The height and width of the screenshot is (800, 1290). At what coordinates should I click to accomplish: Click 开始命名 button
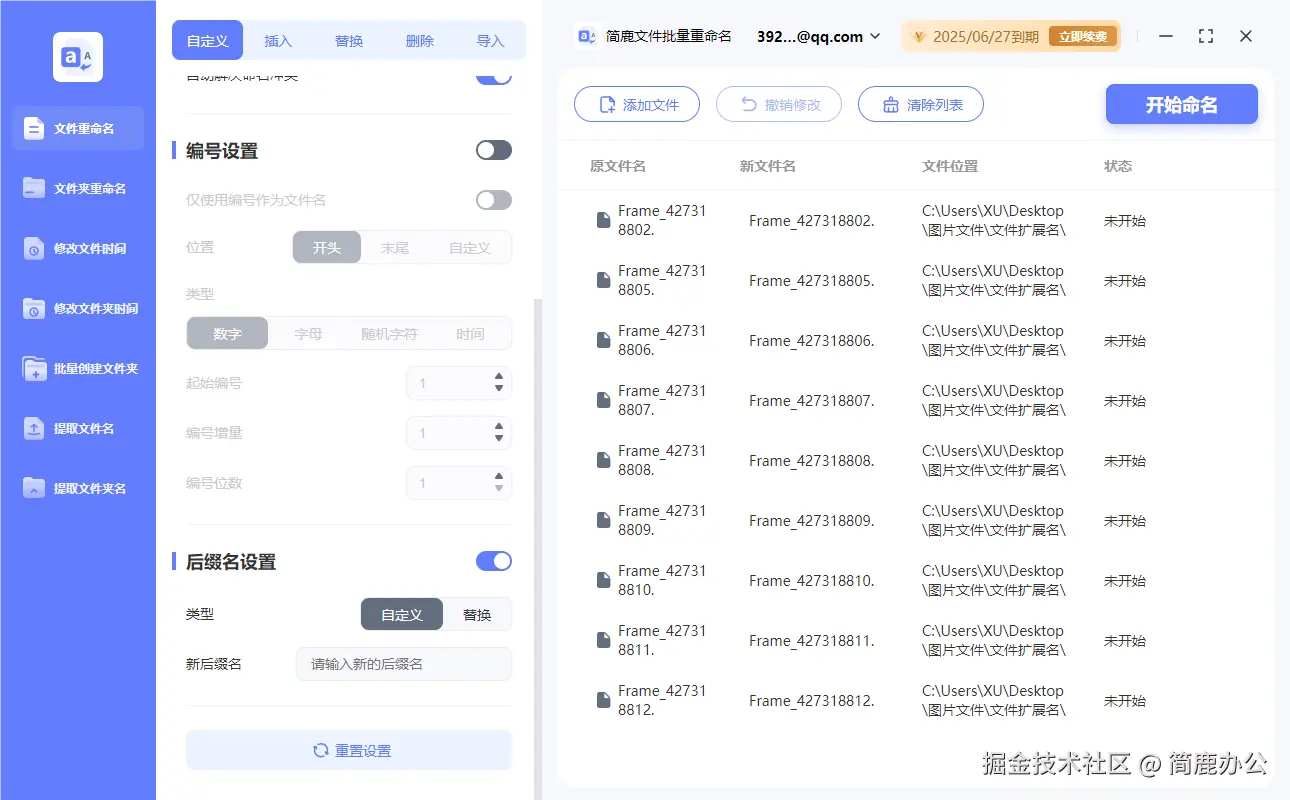pos(1182,104)
